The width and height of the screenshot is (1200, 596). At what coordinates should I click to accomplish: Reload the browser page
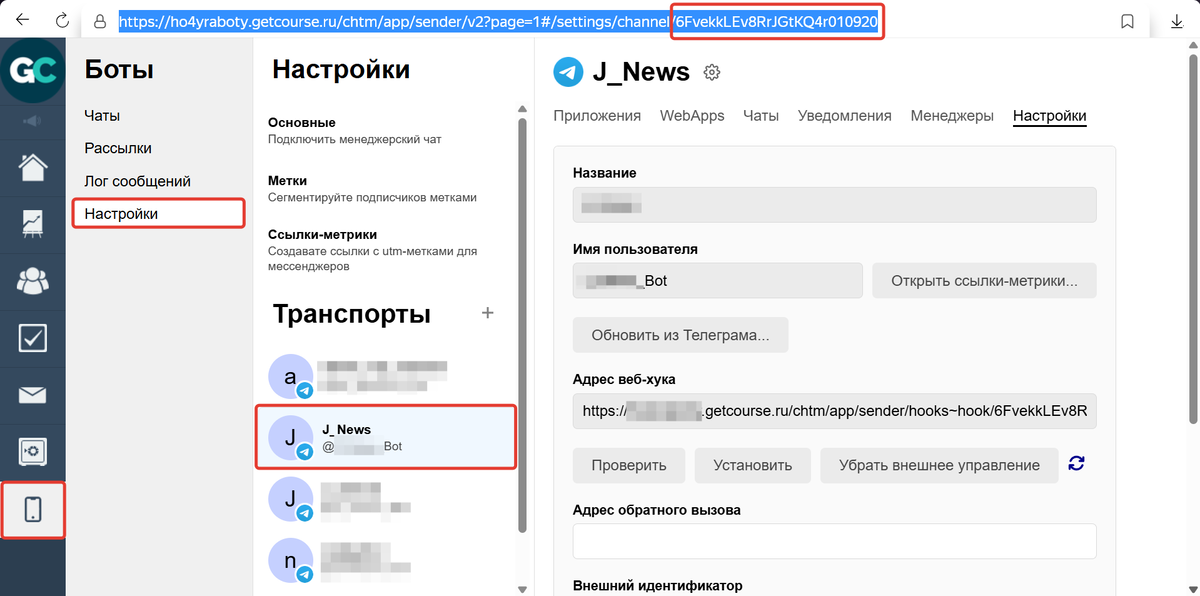pyautogui.click(x=62, y=21)
